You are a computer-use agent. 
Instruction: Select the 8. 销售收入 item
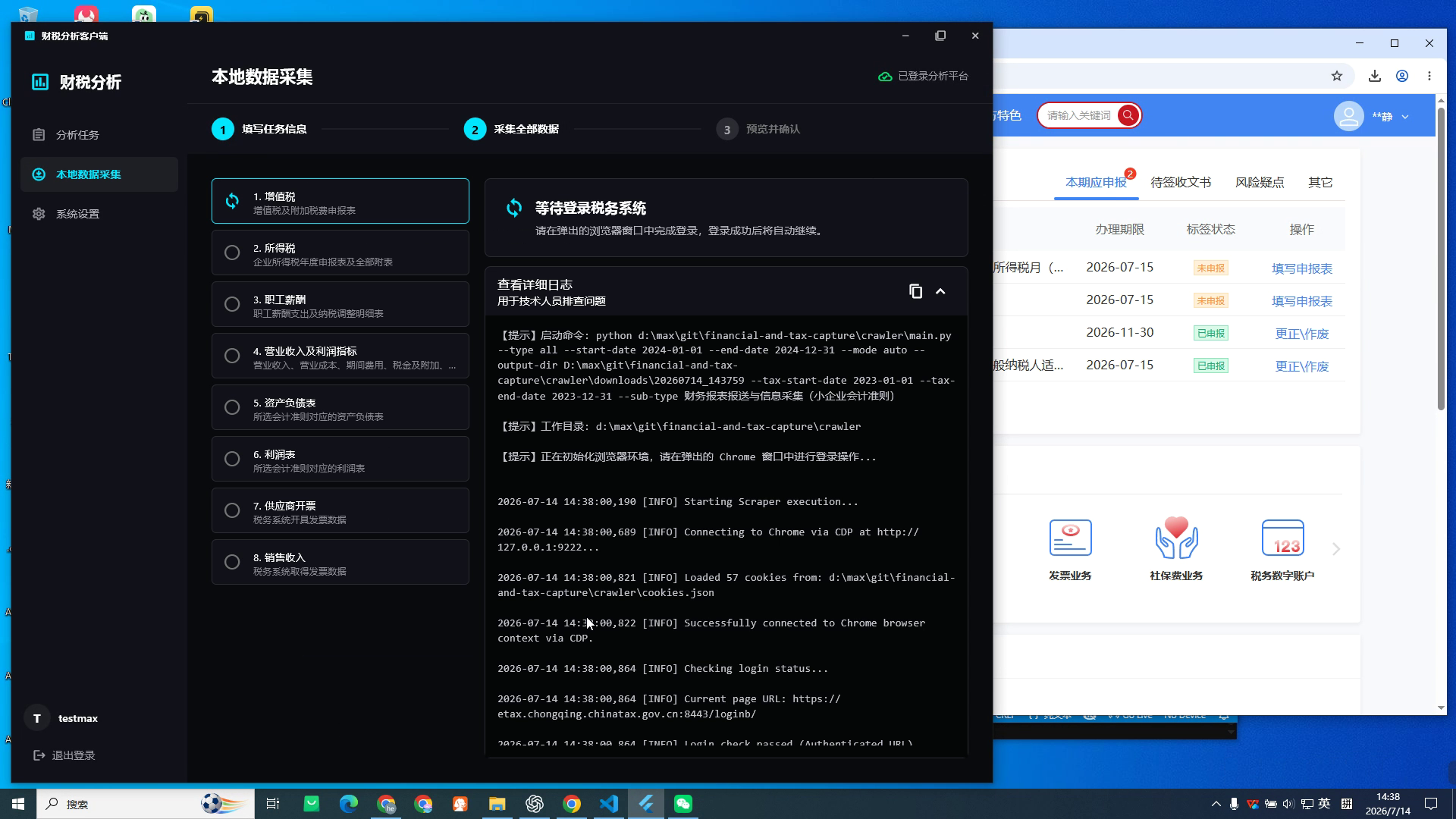coord(340,562)
